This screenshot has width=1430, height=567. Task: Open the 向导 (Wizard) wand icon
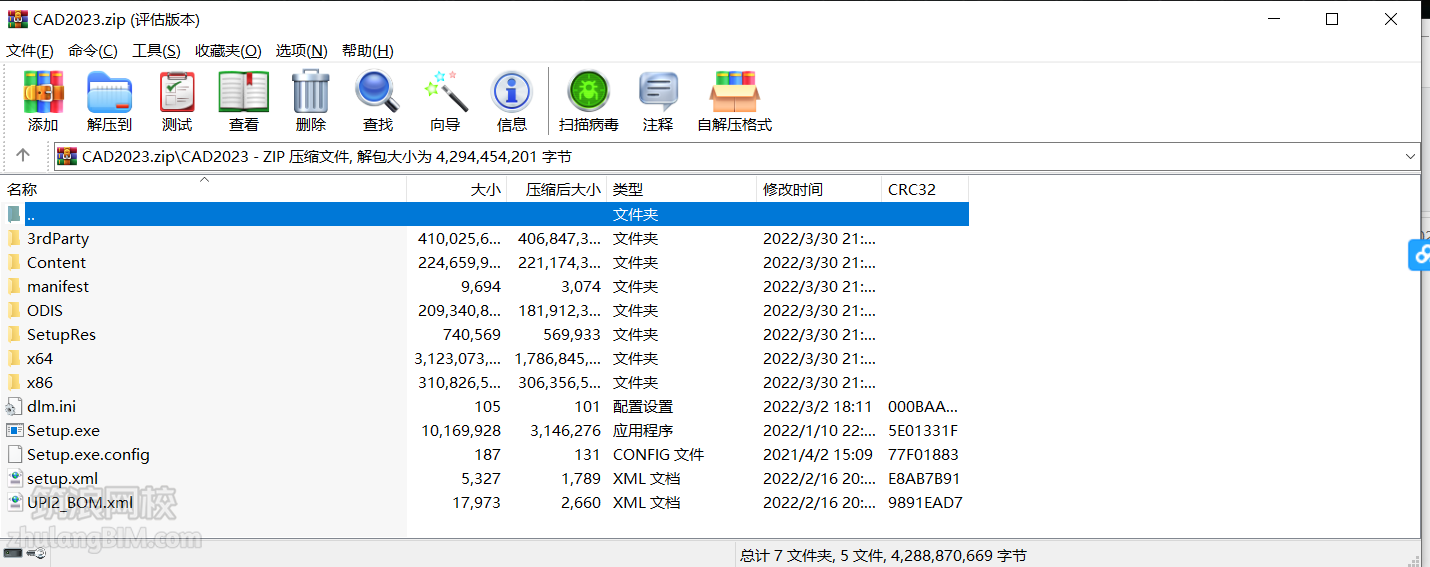(445, 92)
